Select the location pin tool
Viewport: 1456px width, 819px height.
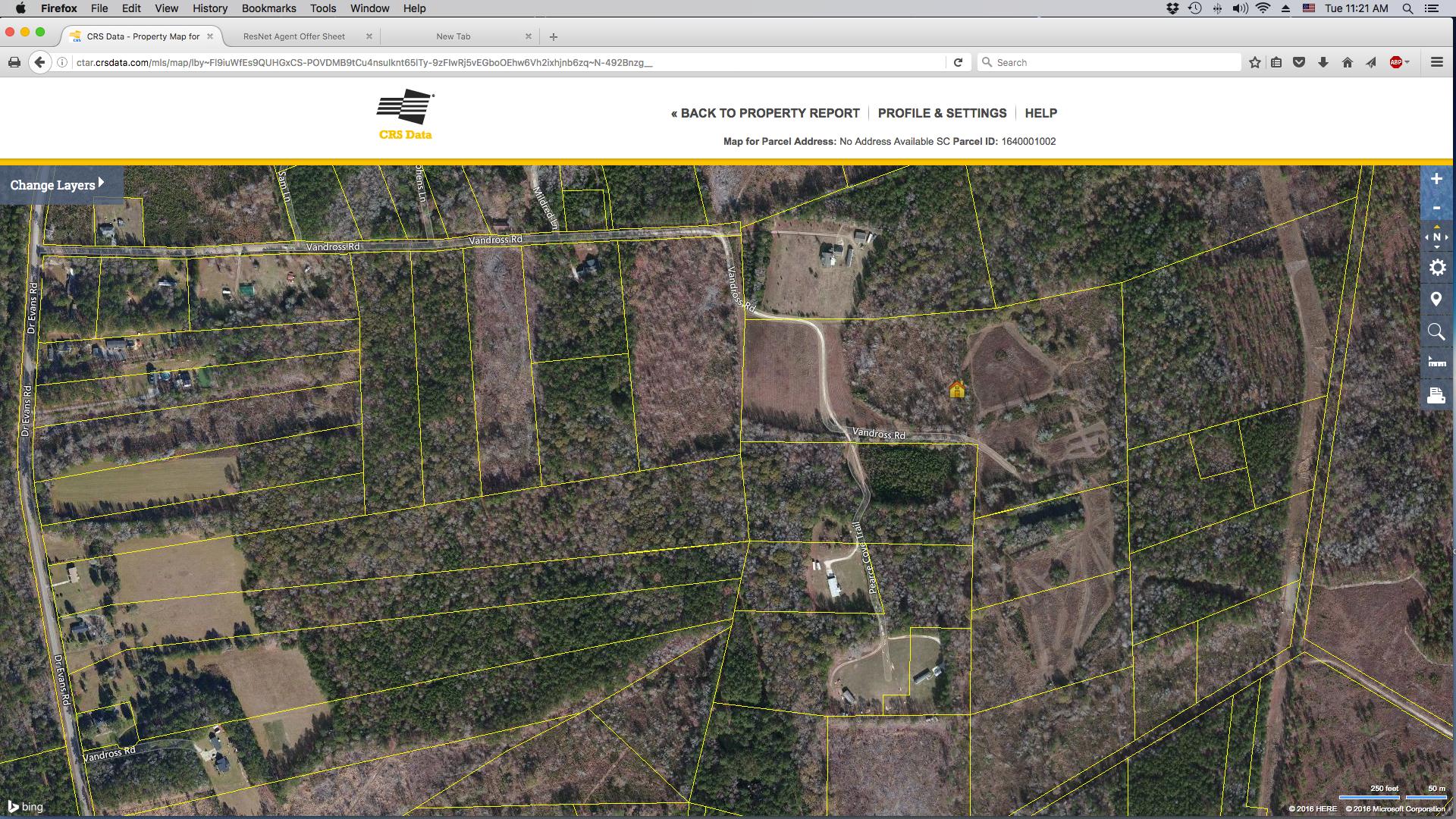click(x=1436, y=300)
